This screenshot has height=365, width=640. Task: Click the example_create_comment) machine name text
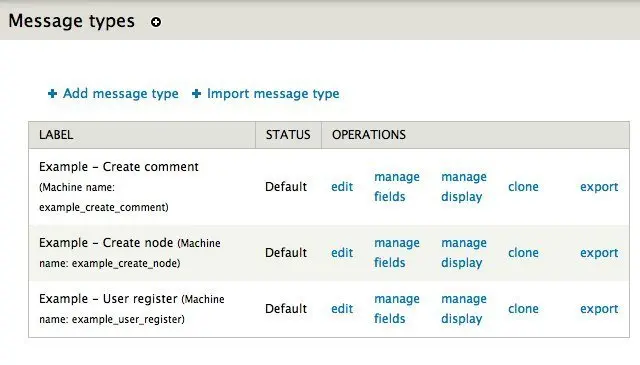click(x=104, y=207)
